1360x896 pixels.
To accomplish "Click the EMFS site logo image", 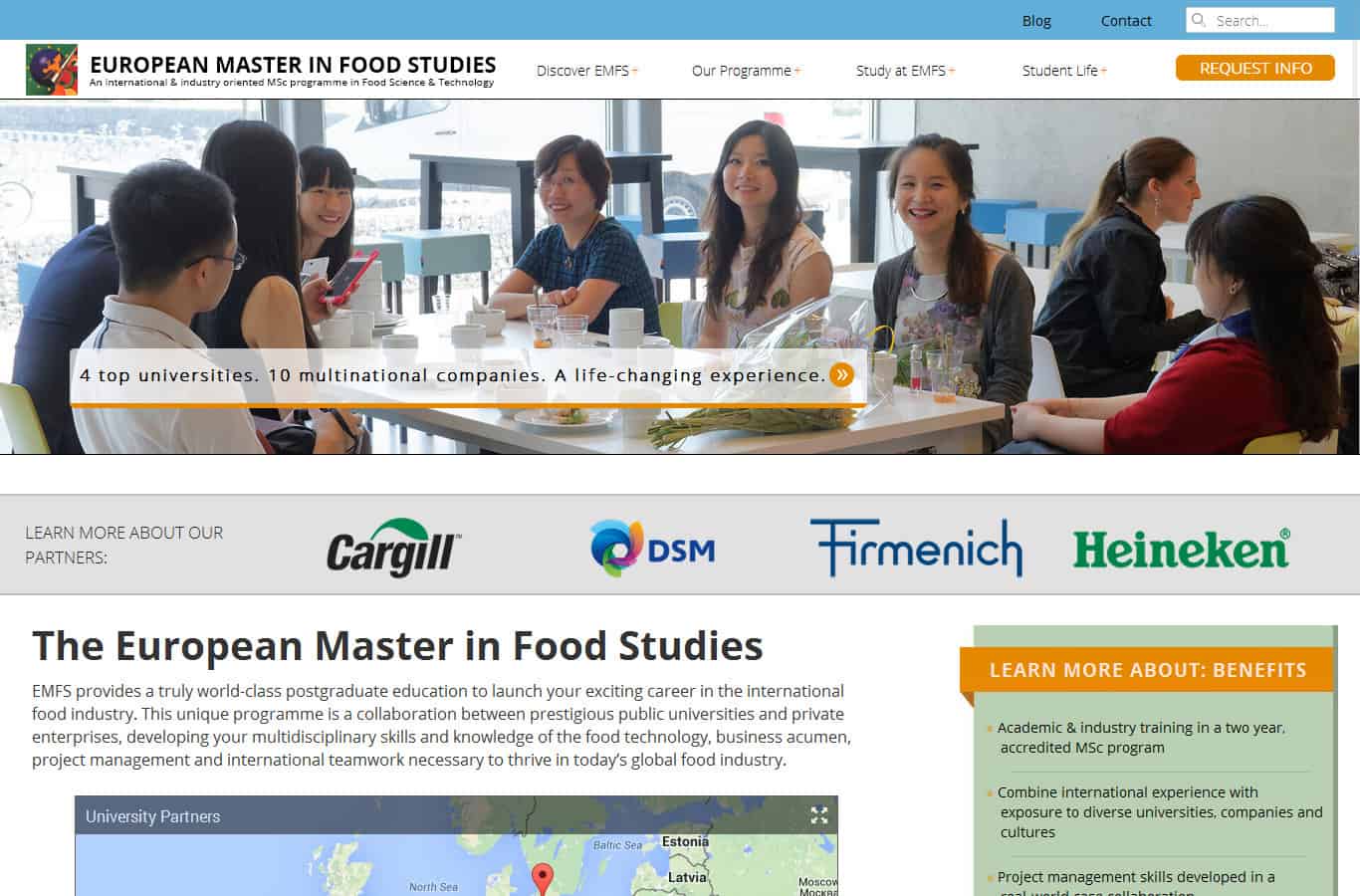I will click(52, 70).
